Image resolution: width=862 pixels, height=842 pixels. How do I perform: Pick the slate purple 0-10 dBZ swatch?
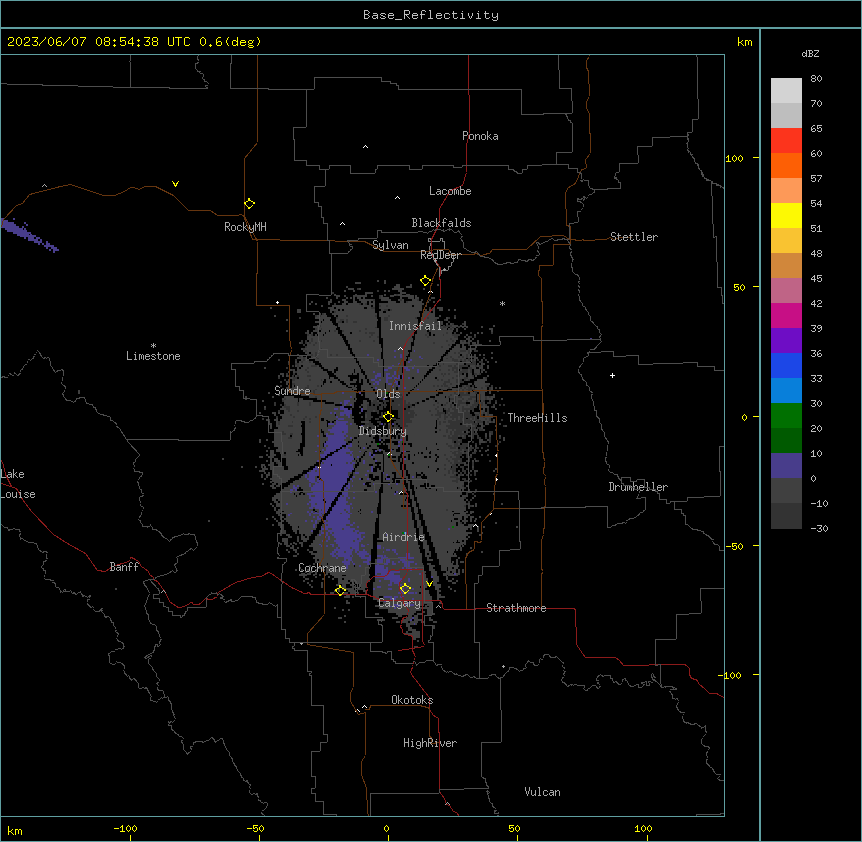pos(786,466)
